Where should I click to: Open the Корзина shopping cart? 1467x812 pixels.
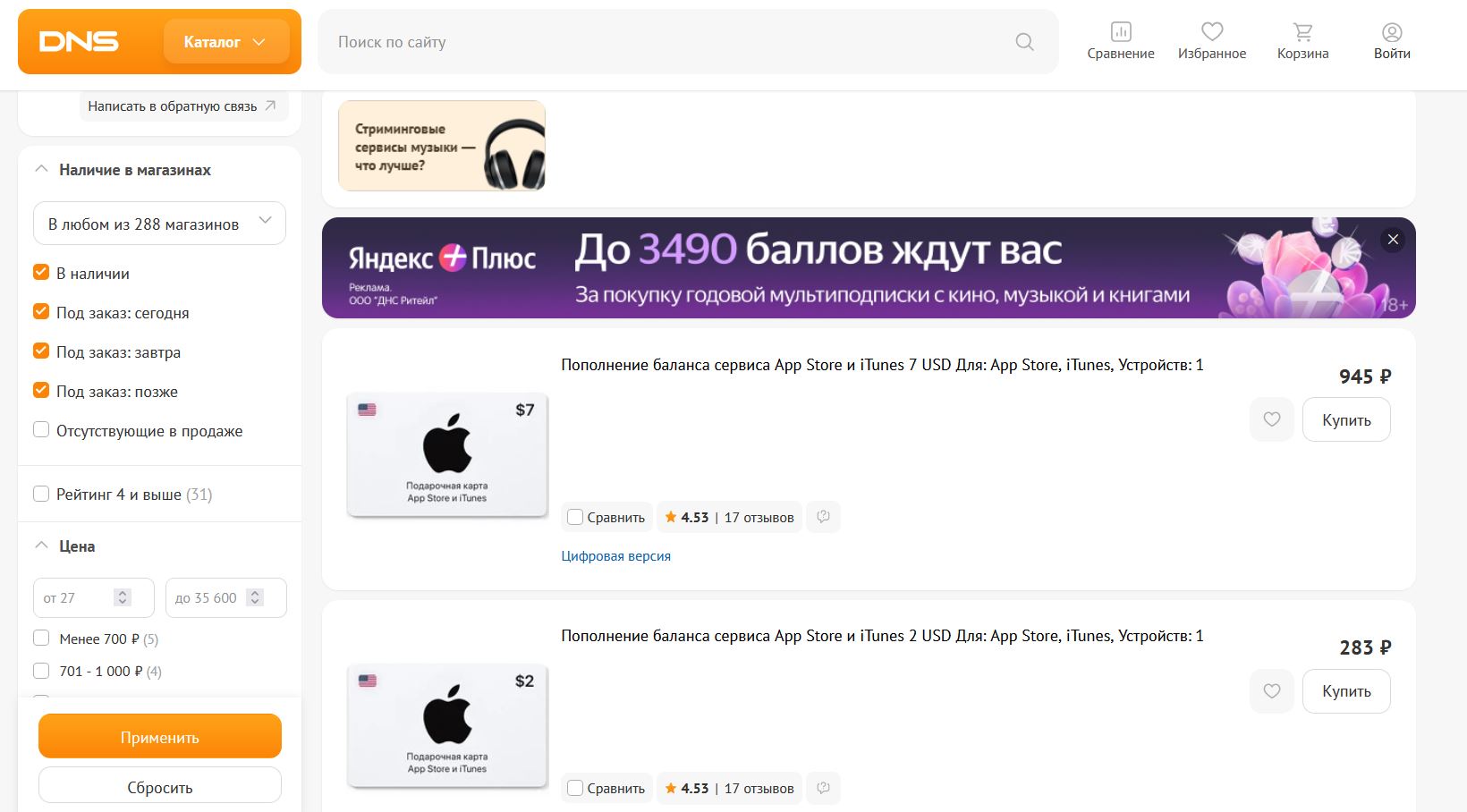pyautogui.click(x=1302, y=40)
